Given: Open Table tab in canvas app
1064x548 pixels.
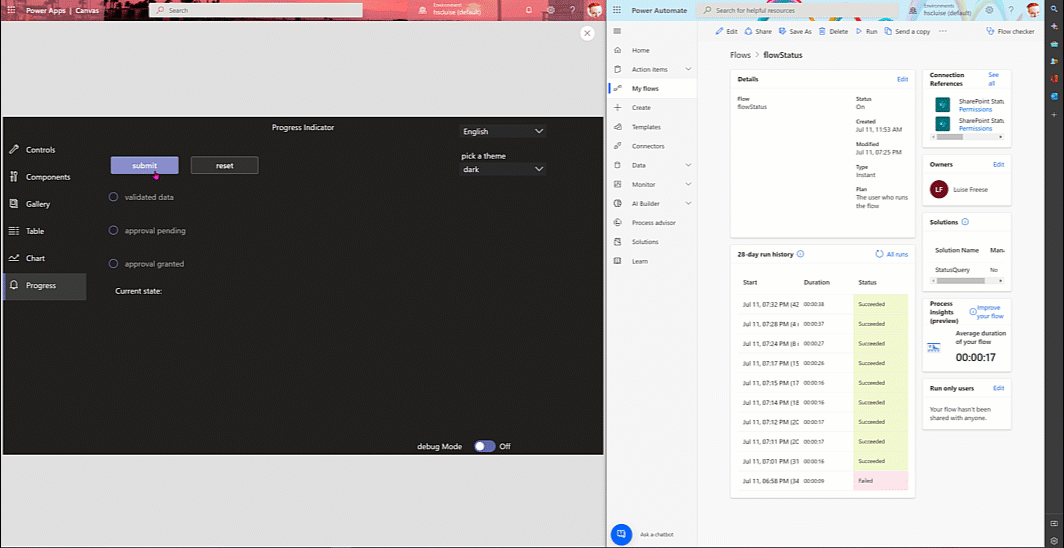Looking at the screenshot, I should pyautogui.click(x=45, y=231).
